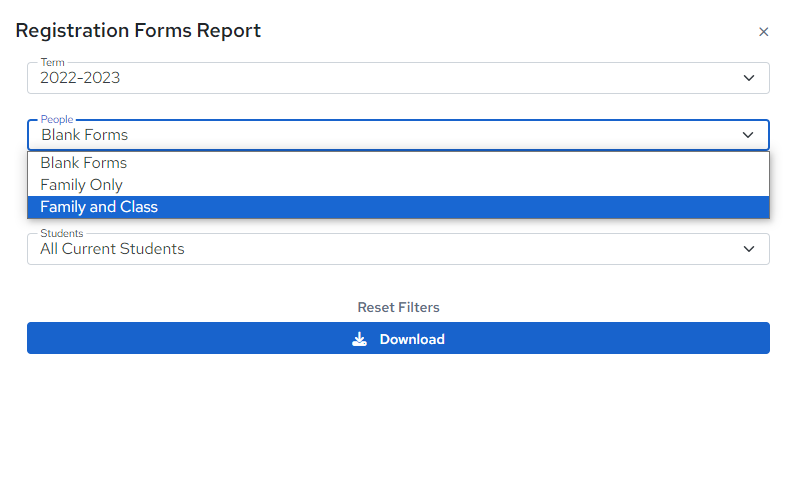Screen dimensions: 797x504
Task: Click the Registration Forms Report heading
Action: [x=138, y=30]
